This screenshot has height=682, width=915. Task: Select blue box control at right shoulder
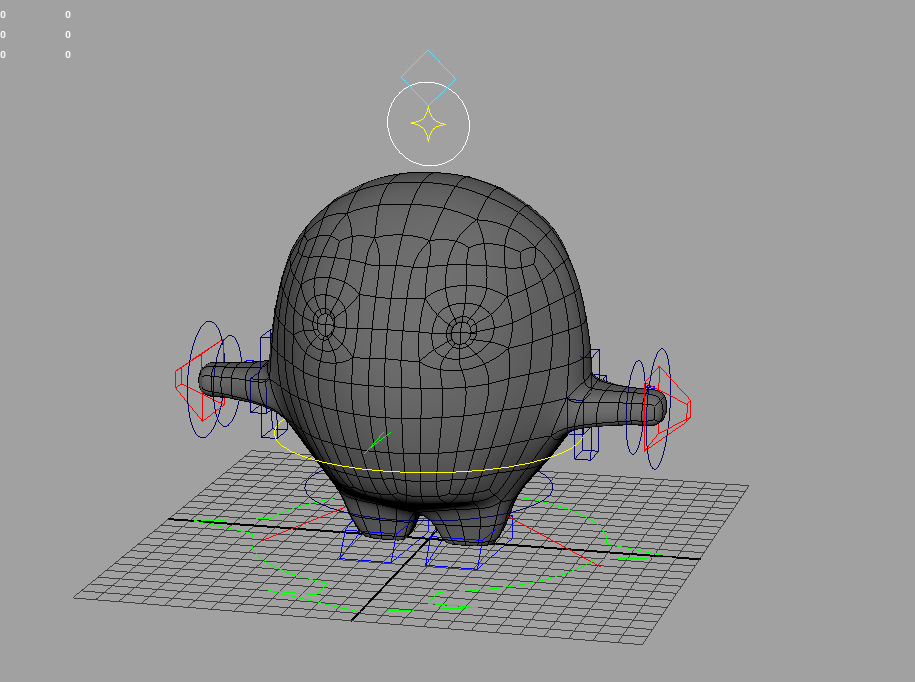point(596,358)
